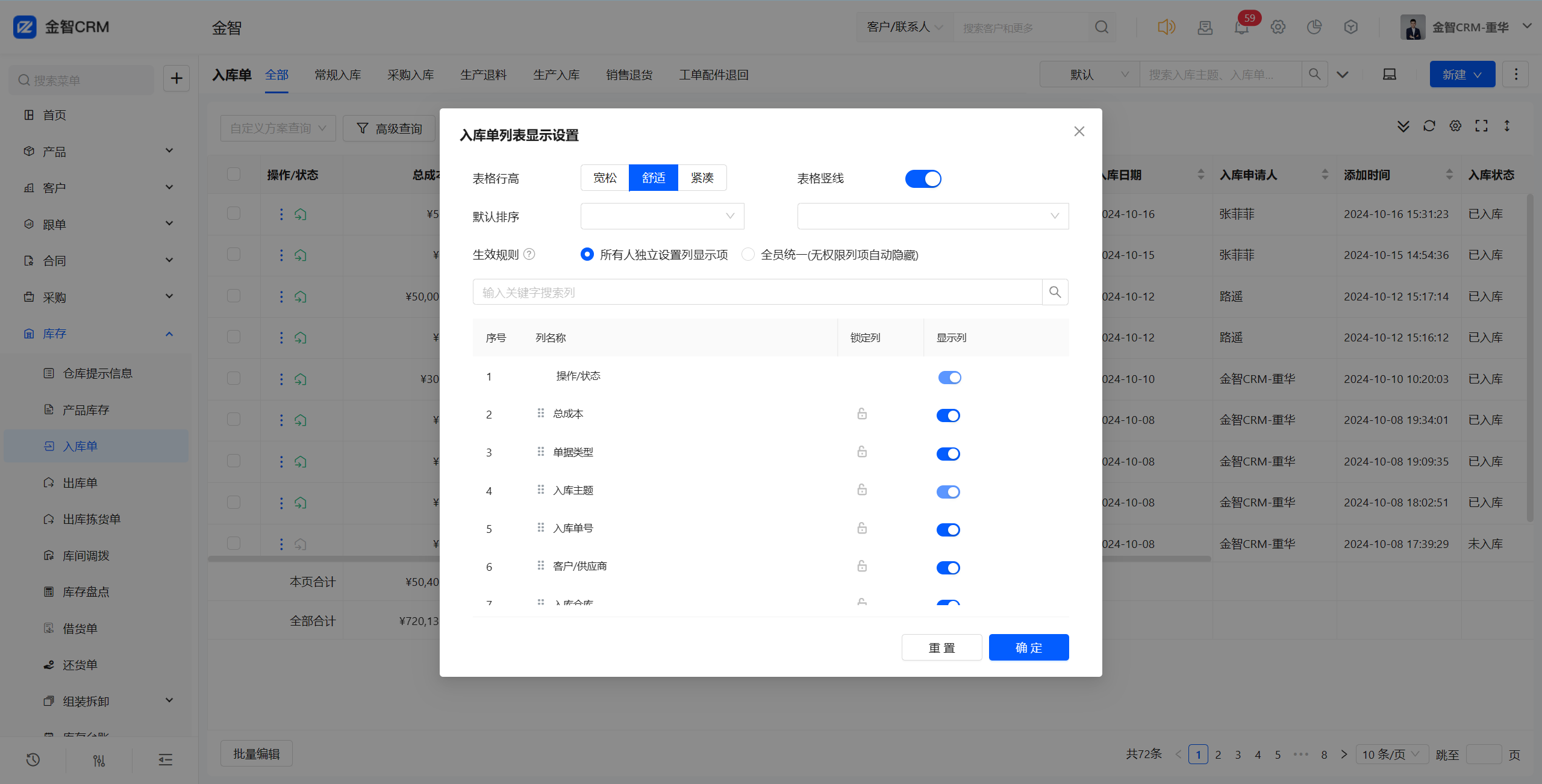The width and height of the screenshot is (1542, 784).
Task: Open the 自定义方案查询 dropdown
Action: click(x=278, y=128)
